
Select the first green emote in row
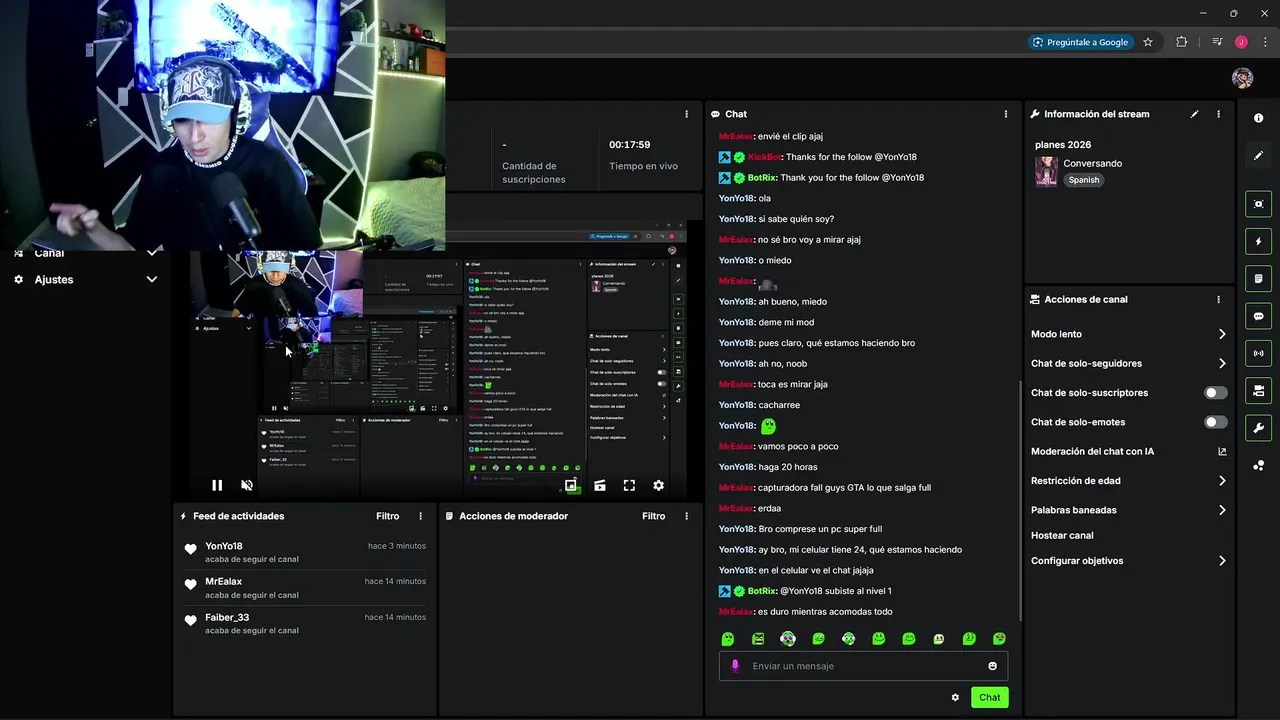[x=728, y=639]
